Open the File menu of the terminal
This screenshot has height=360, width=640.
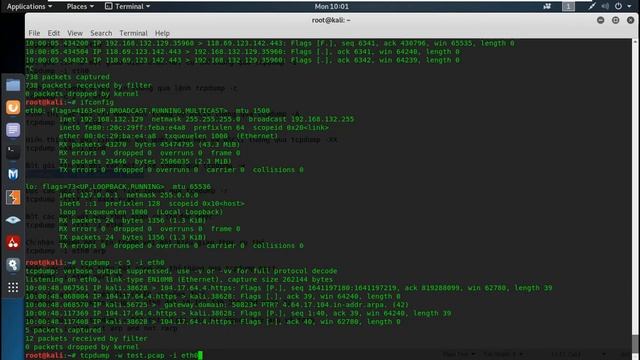[x=34, y=33]
